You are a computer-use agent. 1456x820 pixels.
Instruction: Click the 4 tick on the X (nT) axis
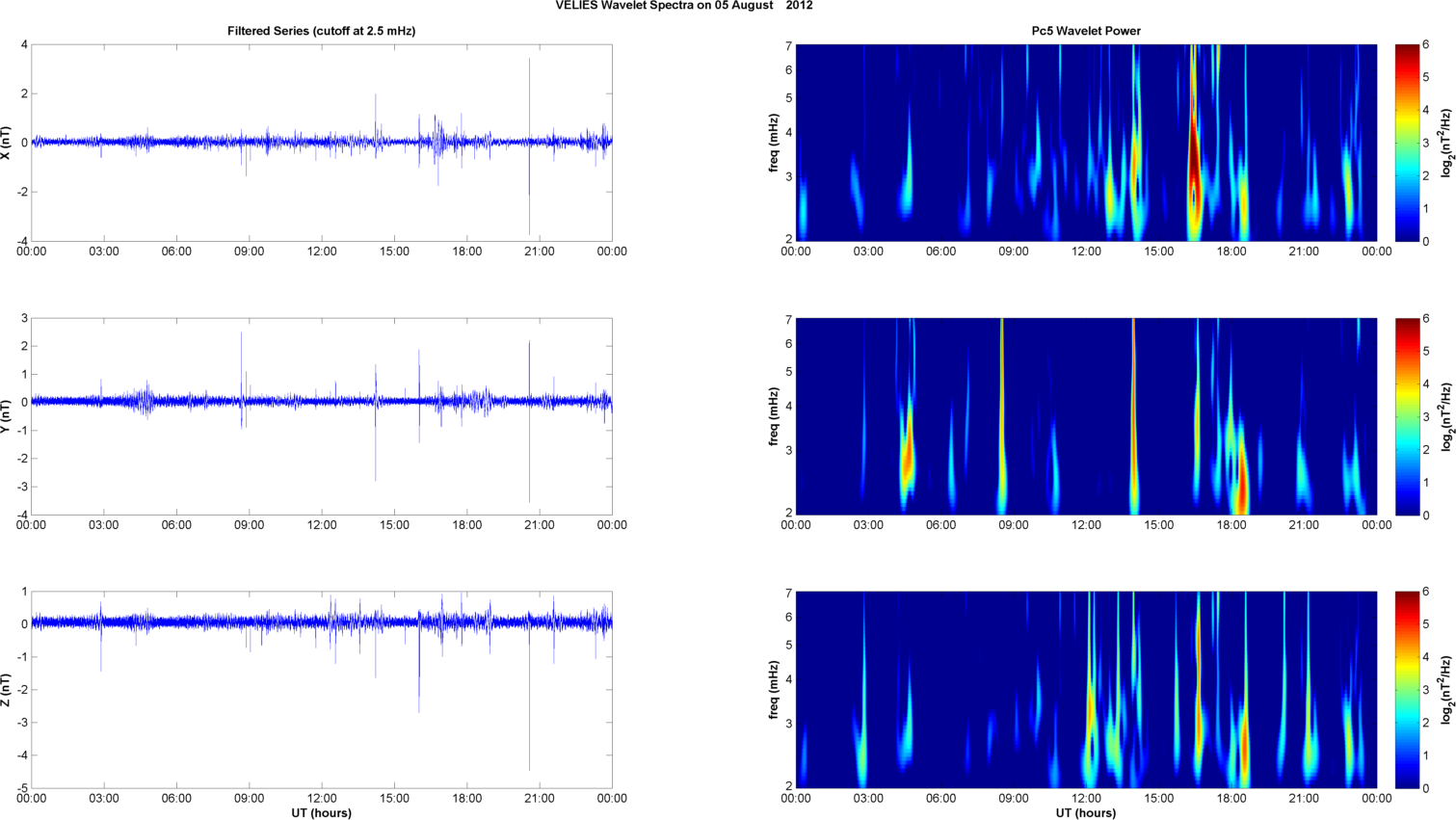tap(25, 44)
